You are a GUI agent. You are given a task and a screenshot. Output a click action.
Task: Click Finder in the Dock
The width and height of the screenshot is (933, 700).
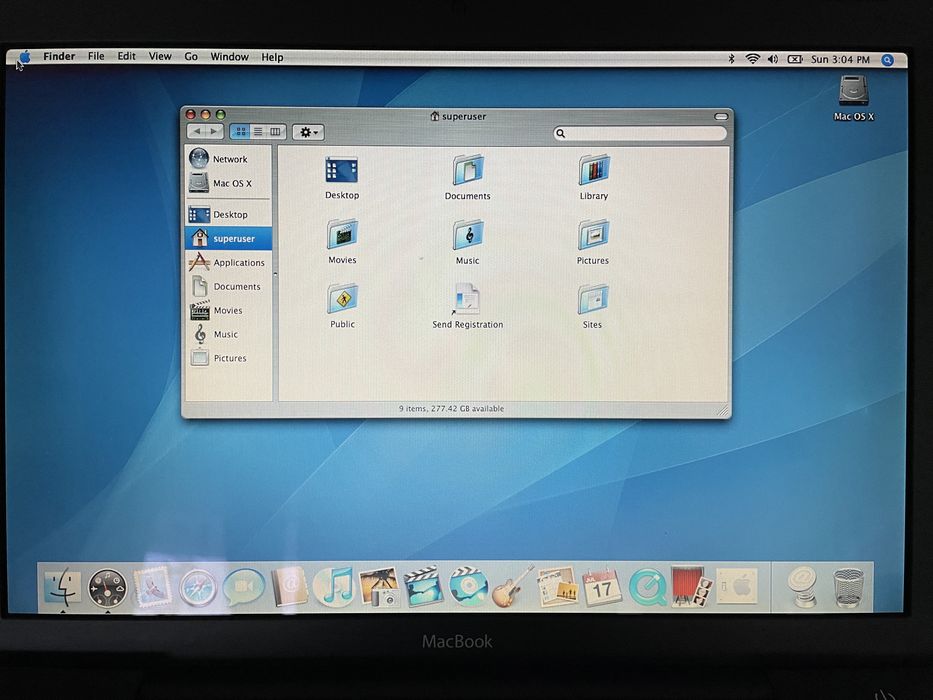coord(62,587)
